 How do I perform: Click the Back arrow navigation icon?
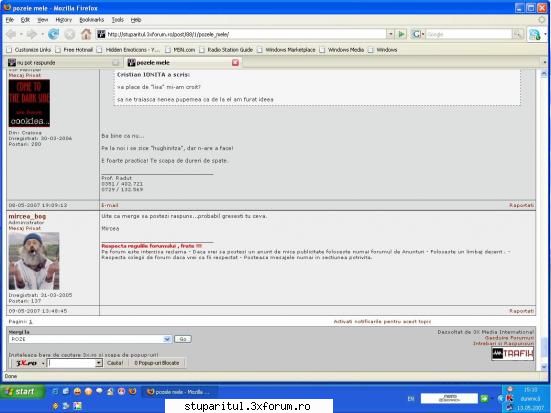point(12,34)
